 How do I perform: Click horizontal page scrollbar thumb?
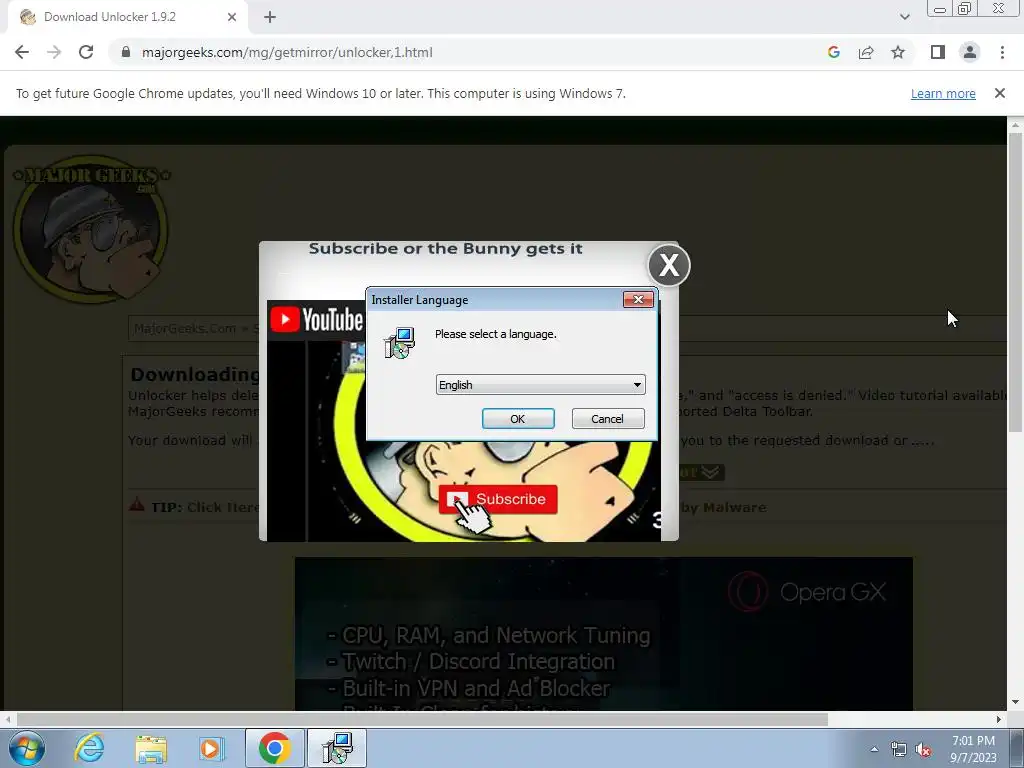(x=422, y=720)
